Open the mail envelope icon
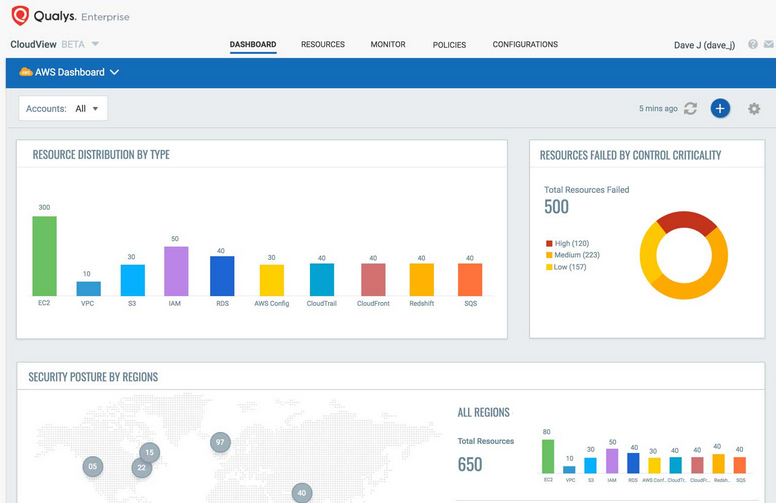 769,45
